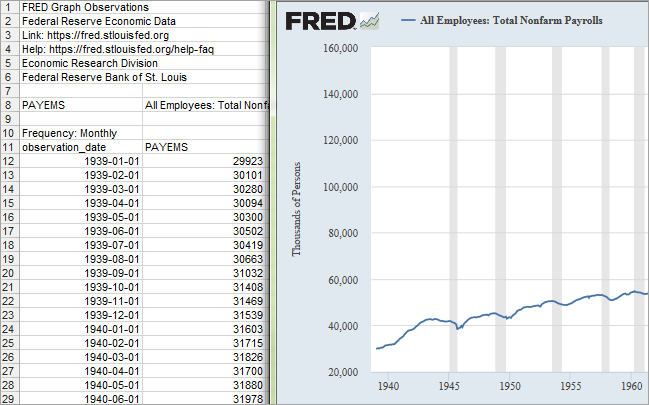This screenshot has height=405, width=649.
Task: Select the value cell 30419
Action: (206, 245)
